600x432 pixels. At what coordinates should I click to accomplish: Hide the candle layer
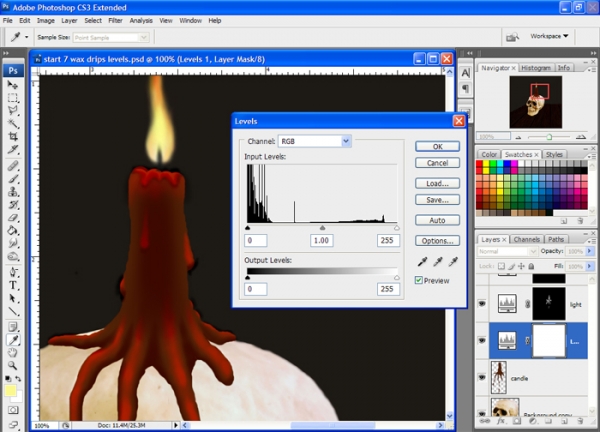pos(482,377)
